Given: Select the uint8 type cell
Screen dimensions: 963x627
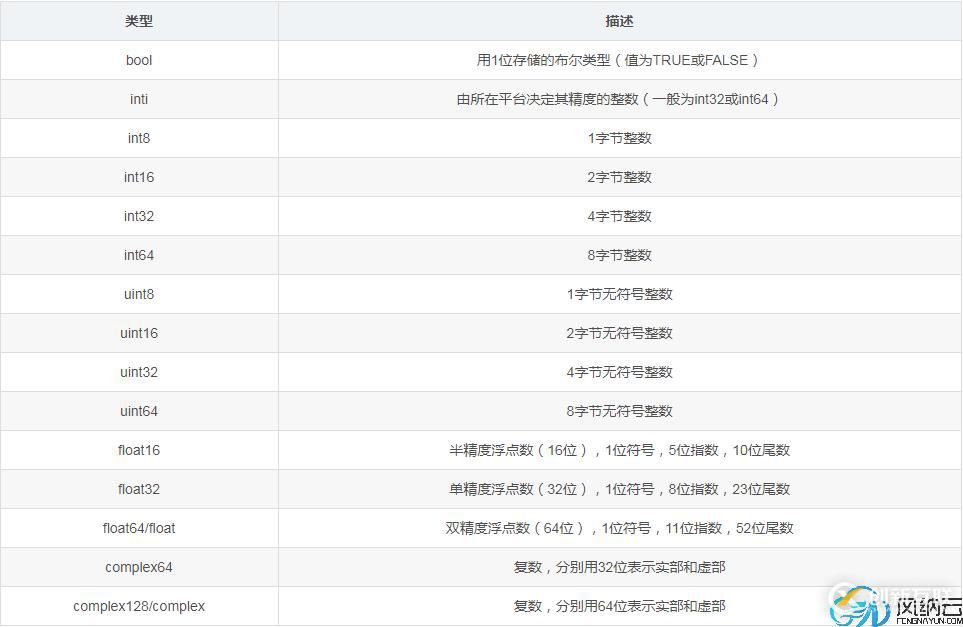Looking at the screenshot, I should point(139,294).
